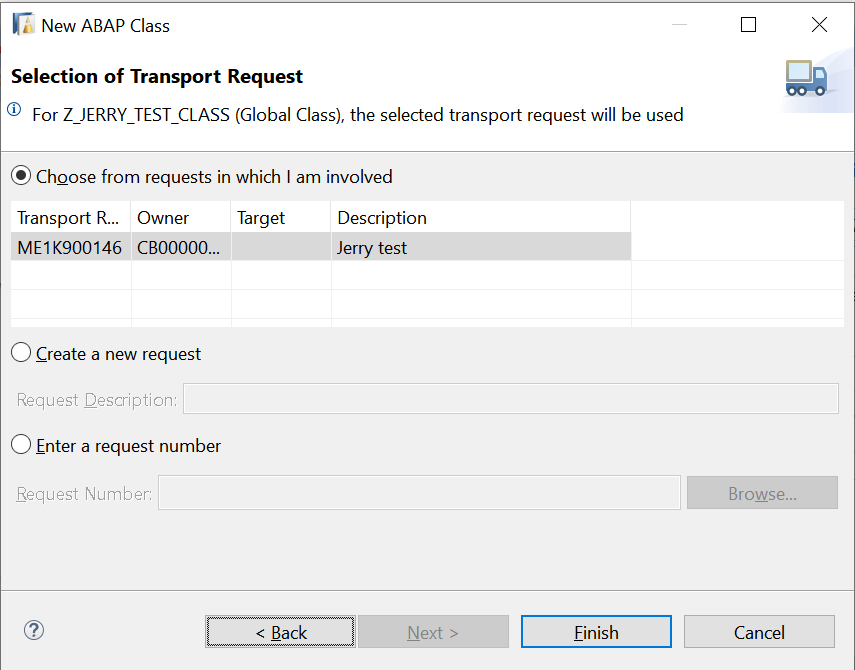Click the New ABAP Class window icon
Screen dimensions: 855x670
tap(23, 25)
